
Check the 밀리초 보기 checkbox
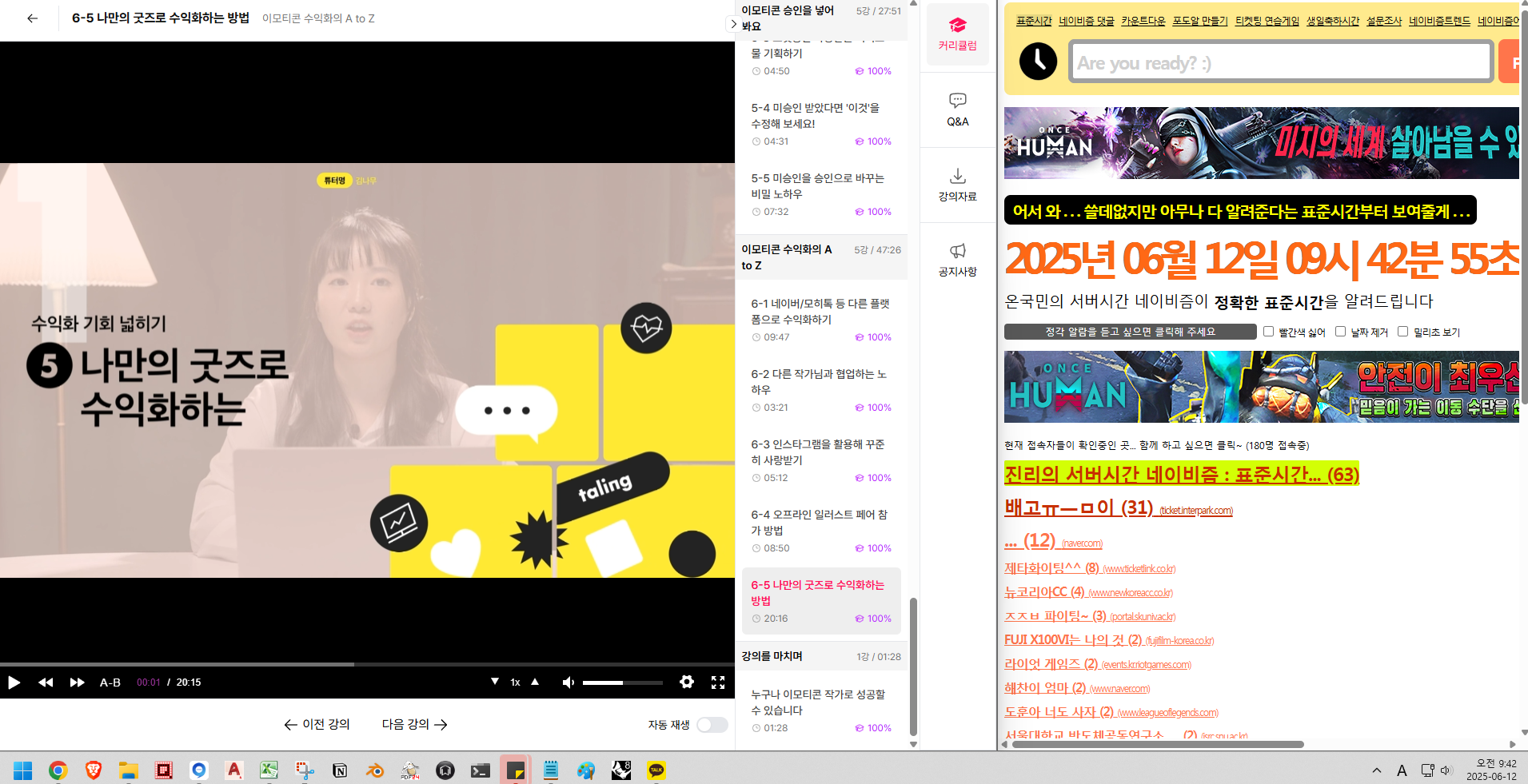pyautogui.click(x=1402, y=331)
